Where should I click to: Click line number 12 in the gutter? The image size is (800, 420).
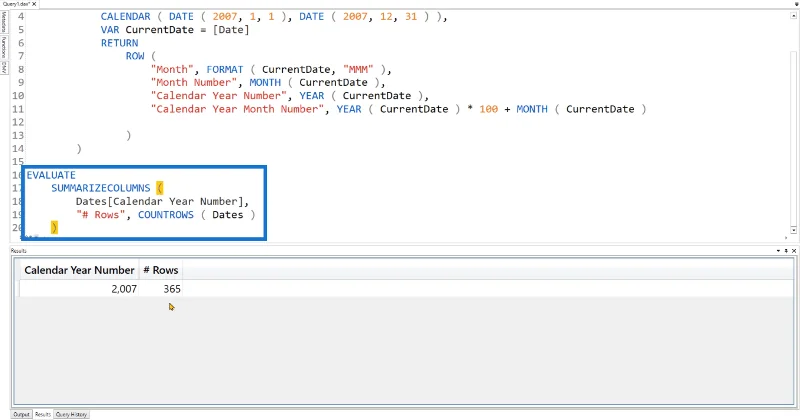click(18, 122)
